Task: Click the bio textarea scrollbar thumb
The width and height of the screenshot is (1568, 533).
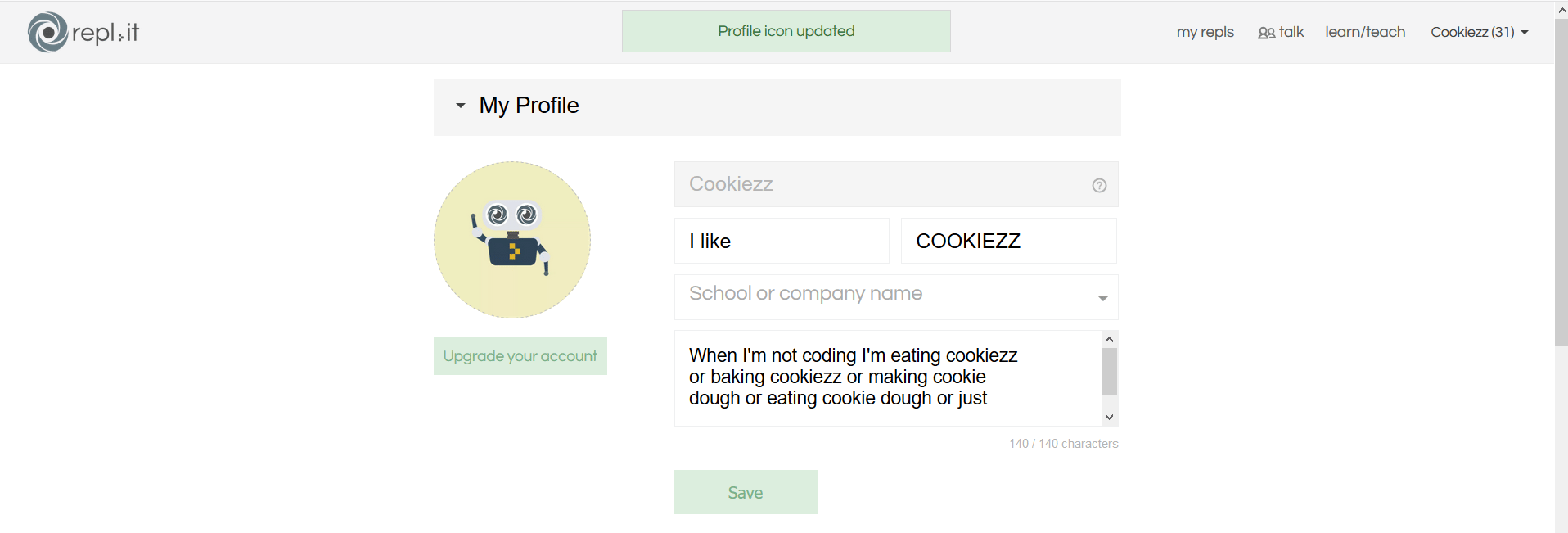Action: coord(1109,371)
